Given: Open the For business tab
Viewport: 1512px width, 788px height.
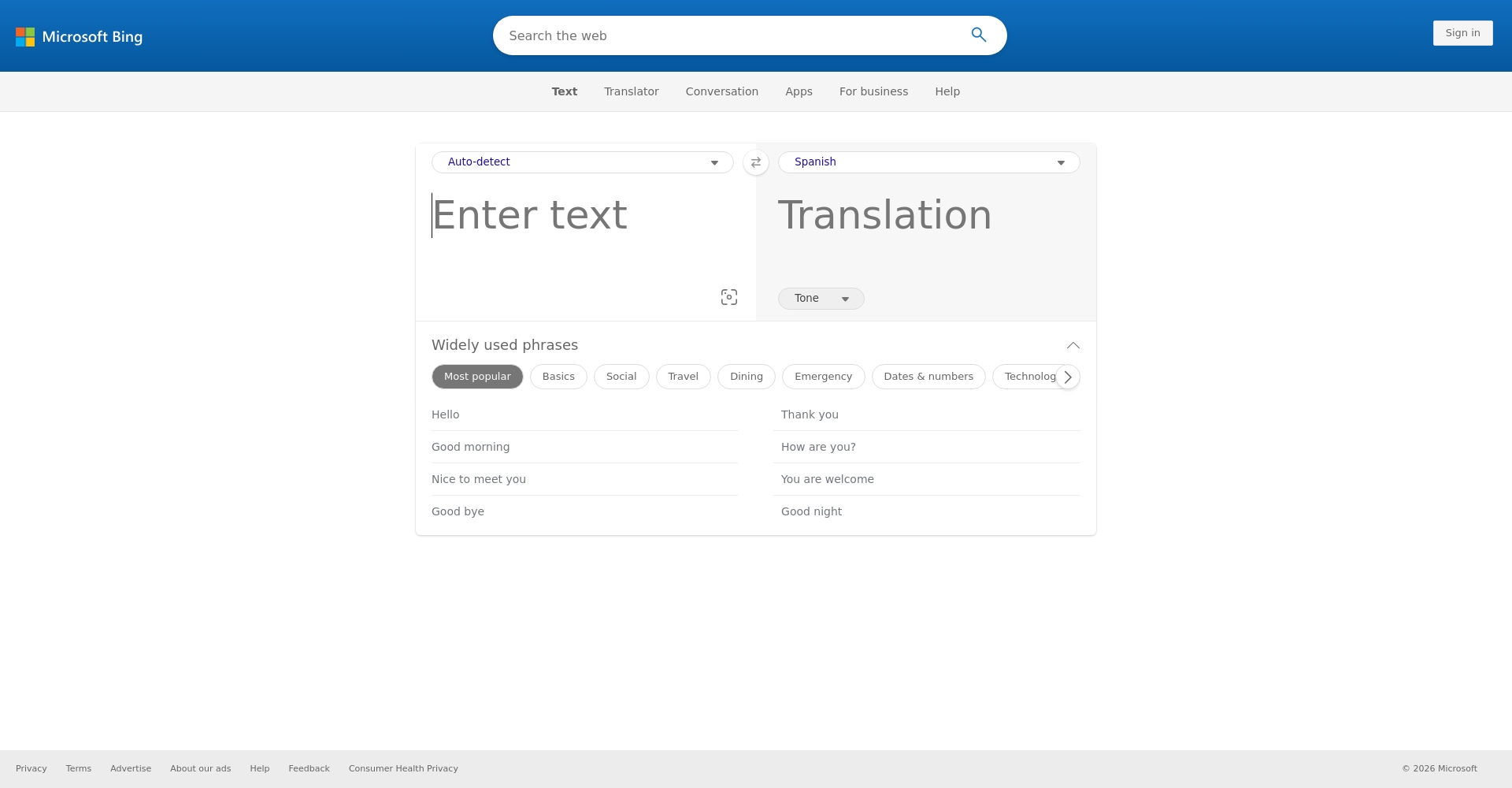Looking at the screenshot, I should 873,91.
